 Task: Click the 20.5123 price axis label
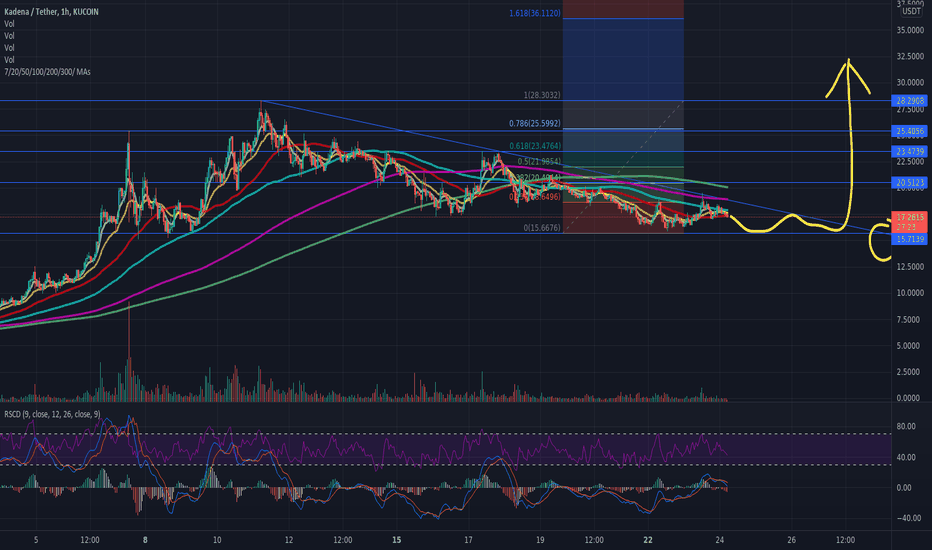(x=910, y=183)
